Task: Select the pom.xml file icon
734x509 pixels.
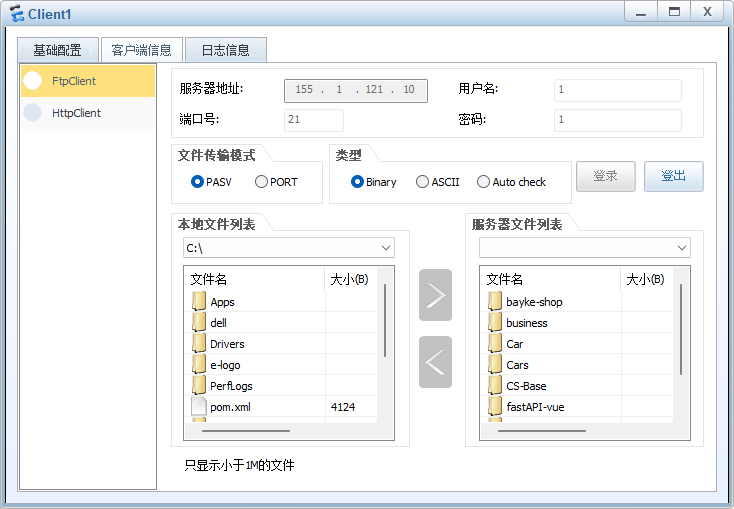Action: (x=199, y=407)
